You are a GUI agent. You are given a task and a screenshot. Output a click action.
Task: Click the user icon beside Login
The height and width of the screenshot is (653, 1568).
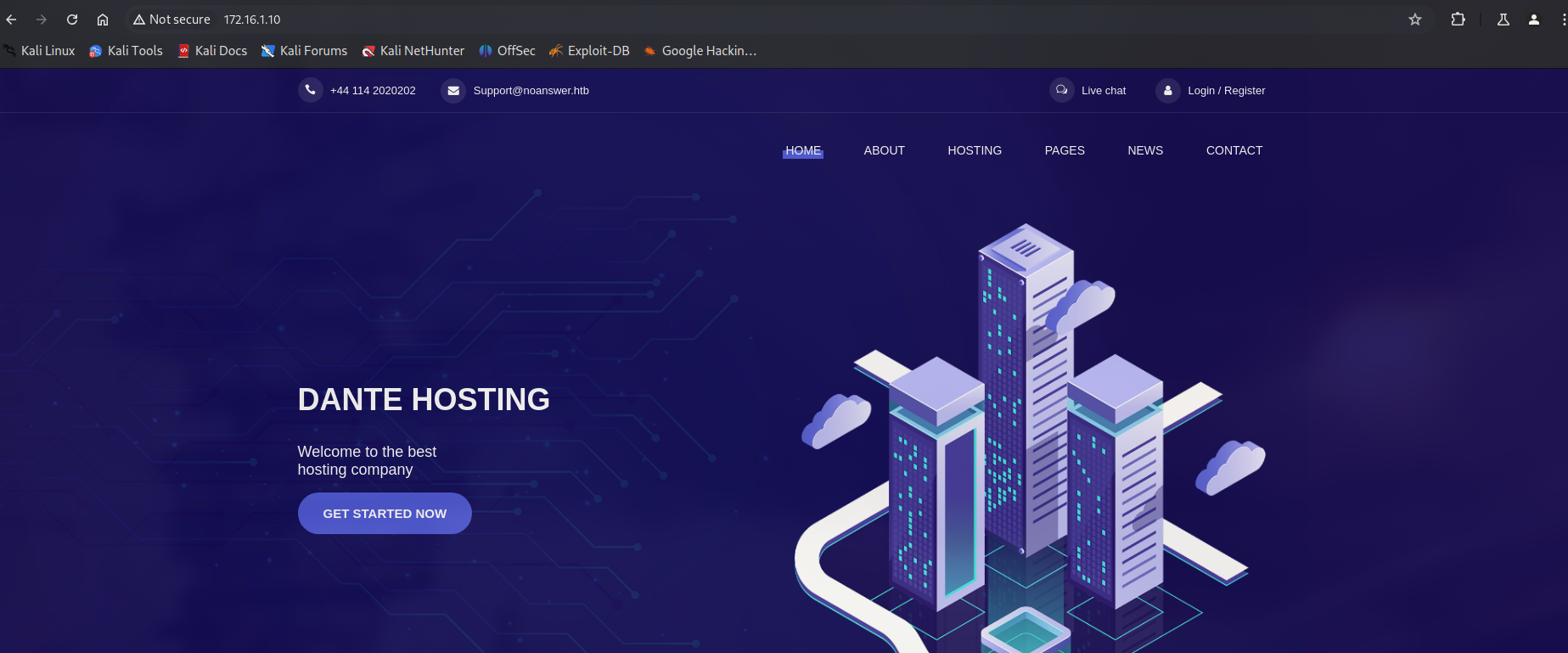tap(1168, 90)
